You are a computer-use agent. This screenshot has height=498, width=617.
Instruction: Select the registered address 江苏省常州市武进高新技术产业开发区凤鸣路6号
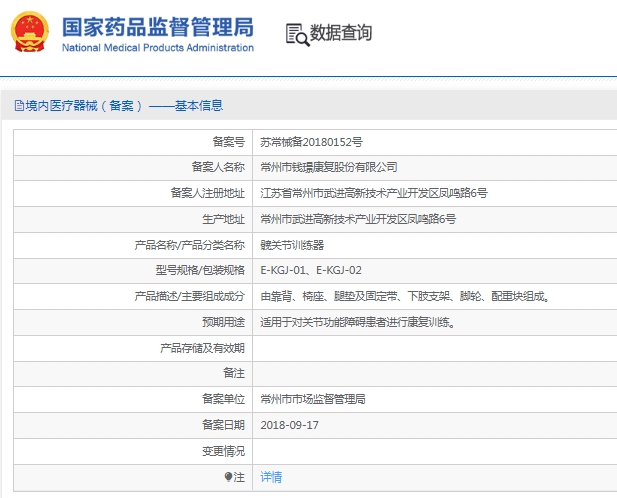tap(373, 193)
